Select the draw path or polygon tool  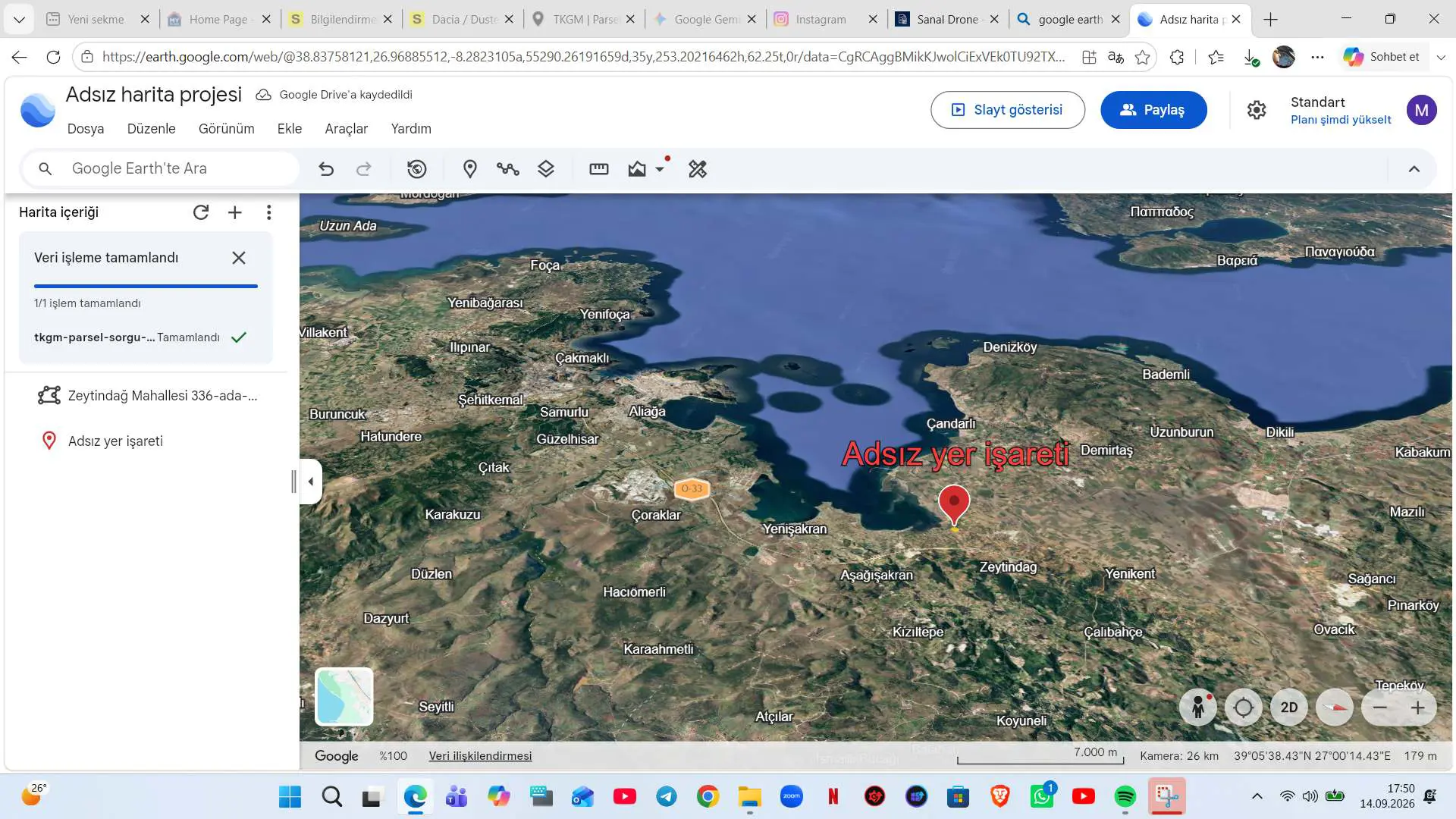pyautogui.click(x=508, y=169)
